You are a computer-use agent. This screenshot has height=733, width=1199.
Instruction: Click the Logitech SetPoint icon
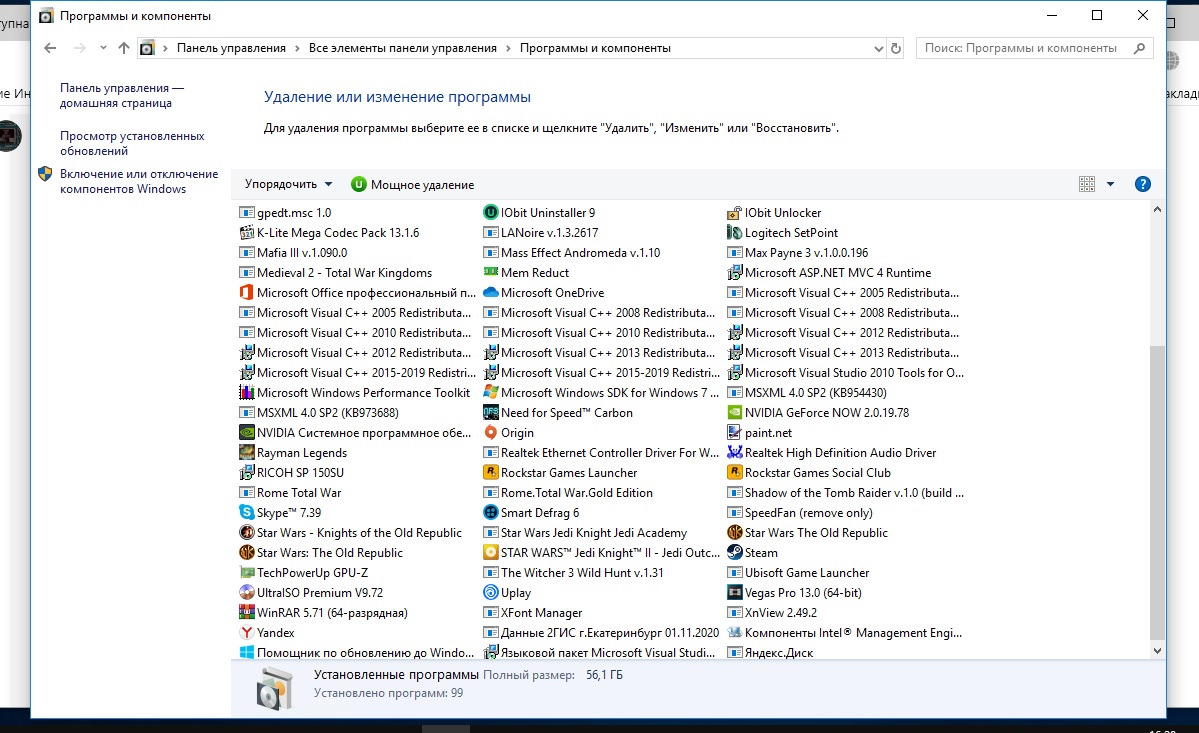[x=734, y=232]
